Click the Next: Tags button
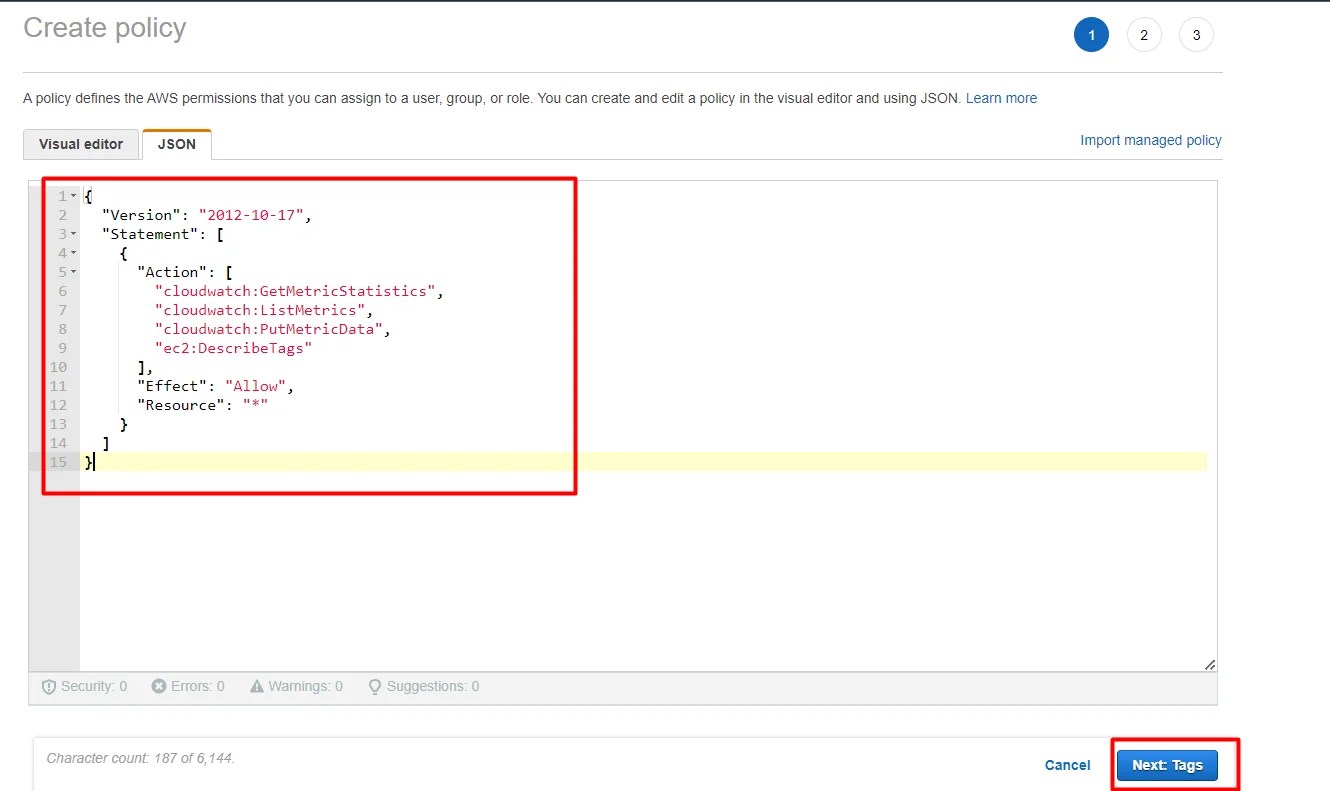Screen dimensions: 1330x791 point(1167,764)
